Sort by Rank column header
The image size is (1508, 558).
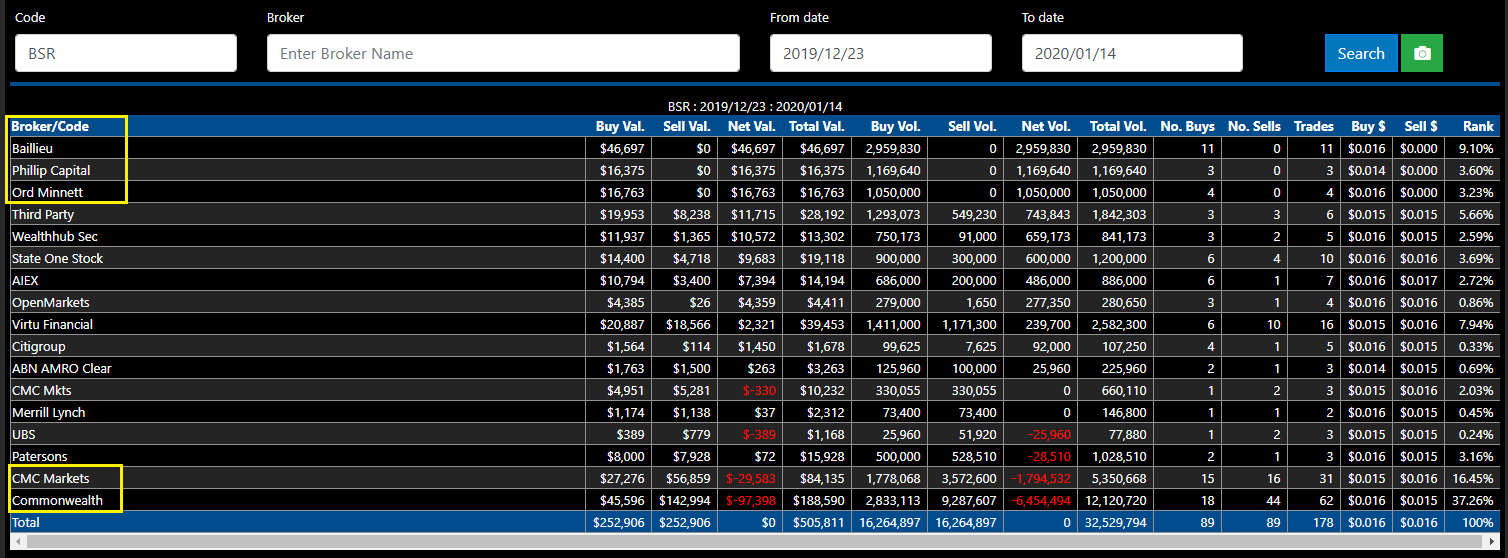[1478, 126]
